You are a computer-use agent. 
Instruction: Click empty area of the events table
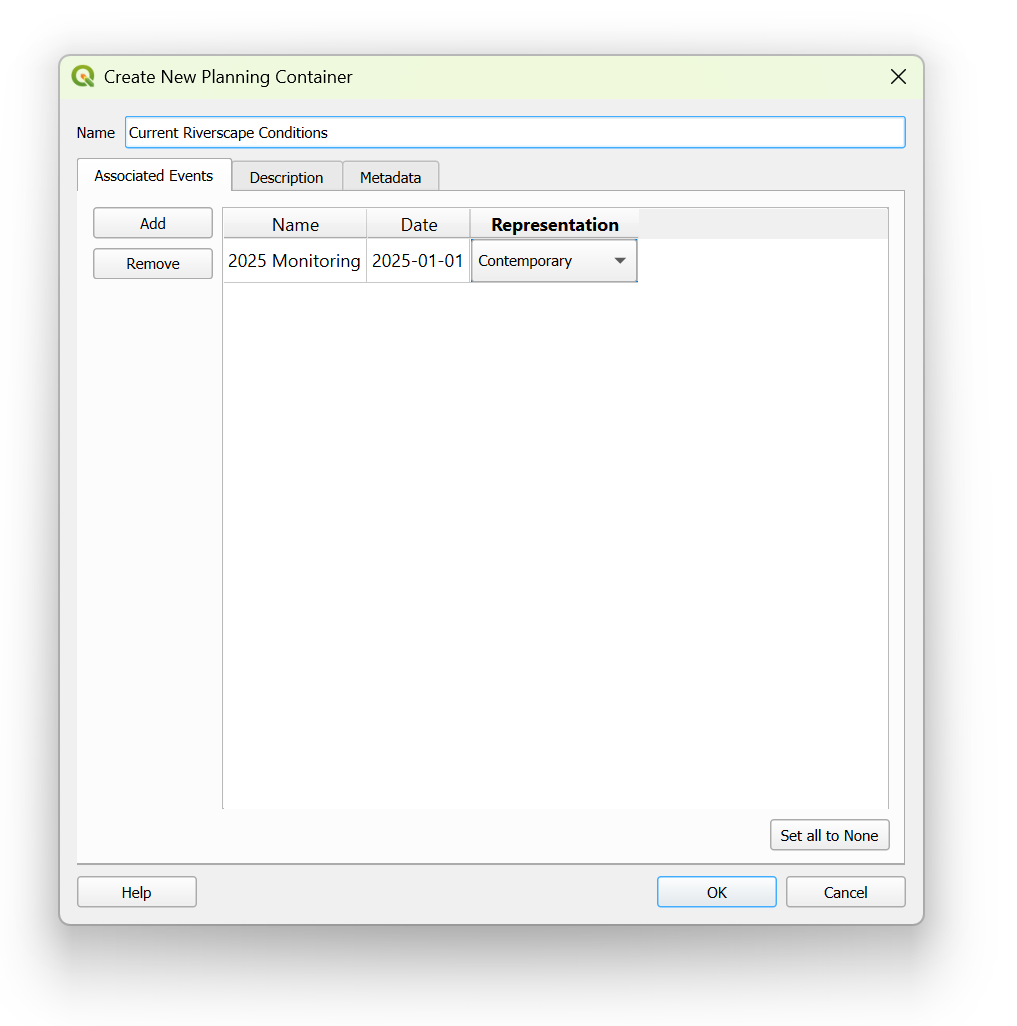tap(554, 540)
